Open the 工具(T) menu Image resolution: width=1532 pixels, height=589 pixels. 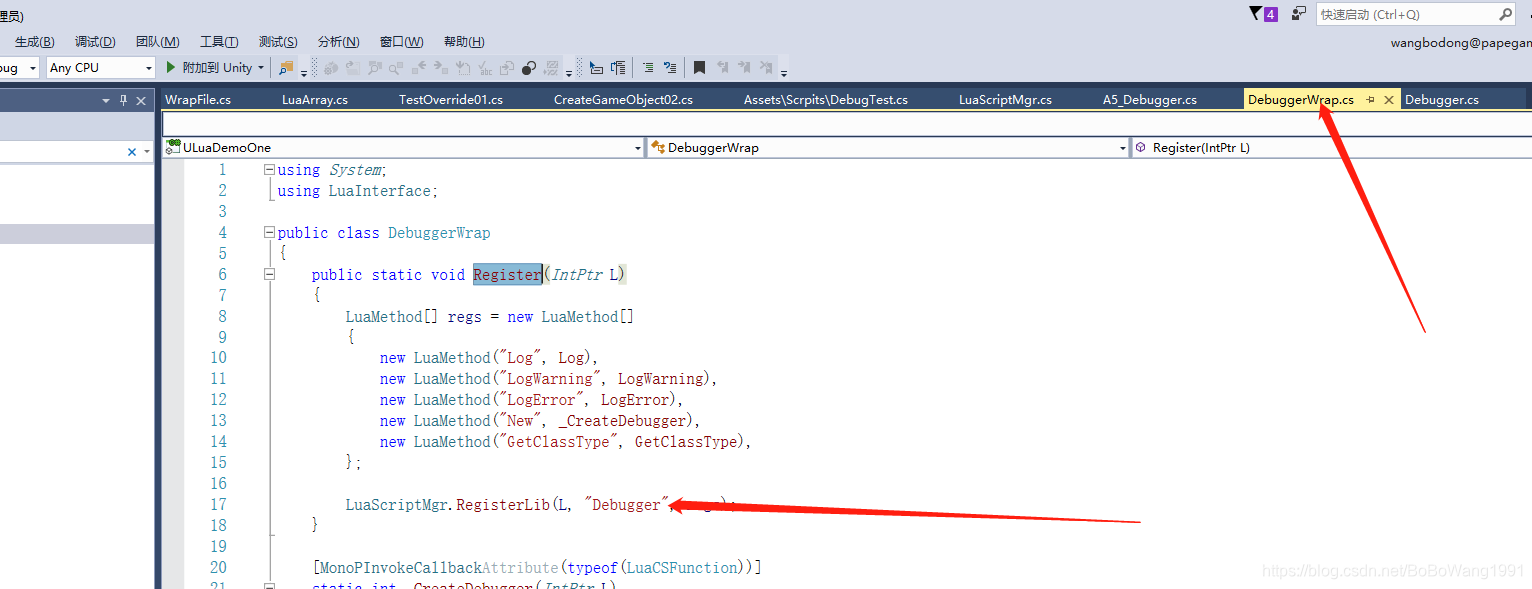tap(219, 42)
